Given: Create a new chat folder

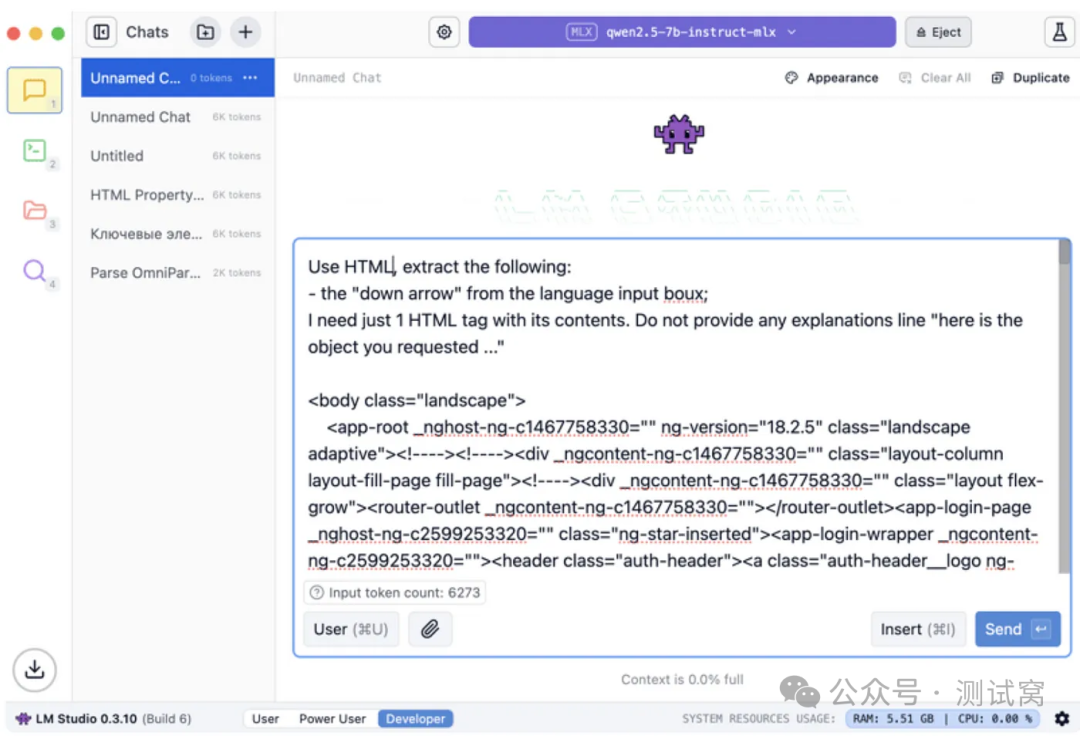Looking at the screenshot, I should coord(205,32).
